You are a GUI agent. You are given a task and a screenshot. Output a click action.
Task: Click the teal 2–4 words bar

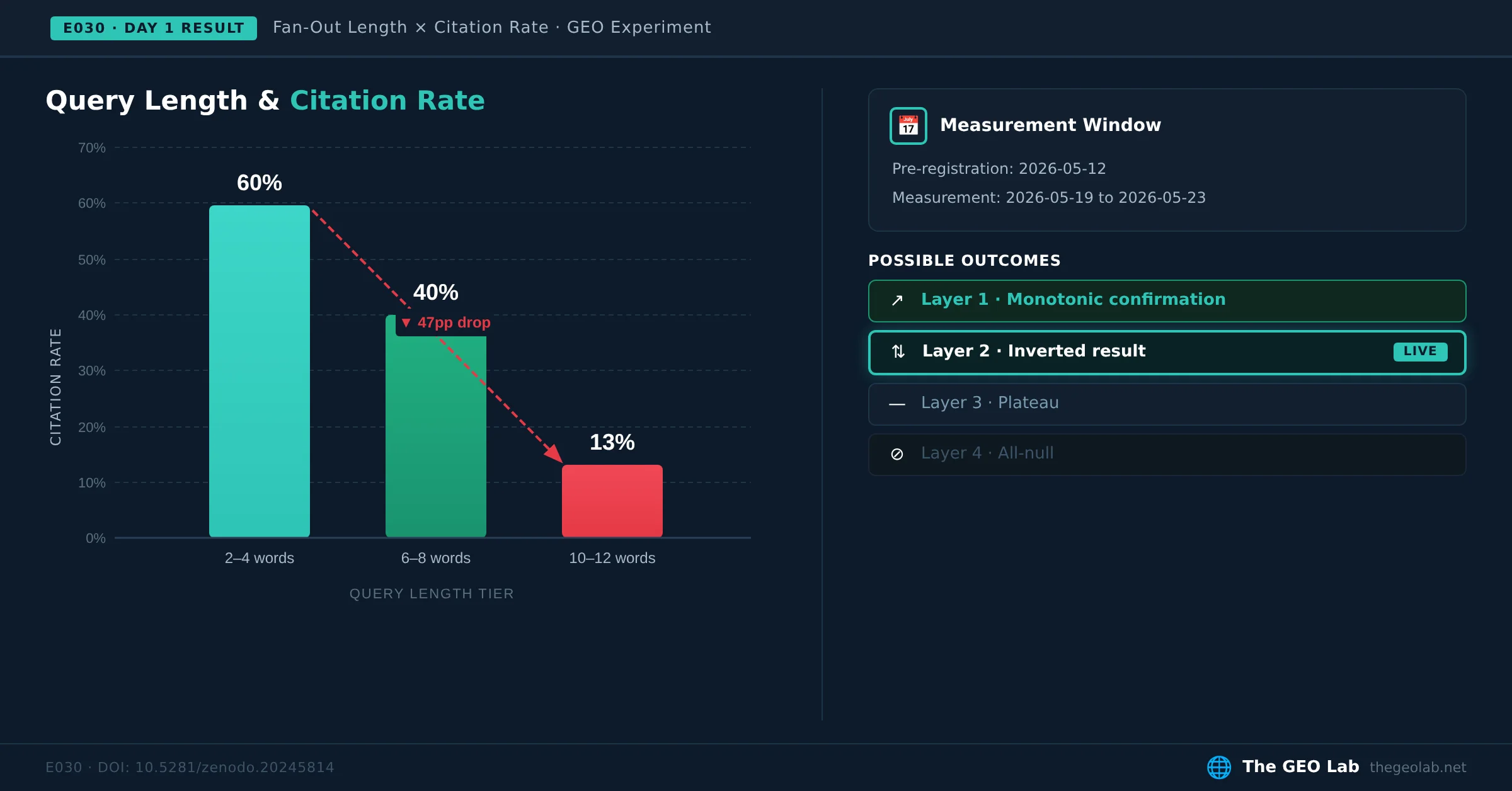click(x=260, y=371)
